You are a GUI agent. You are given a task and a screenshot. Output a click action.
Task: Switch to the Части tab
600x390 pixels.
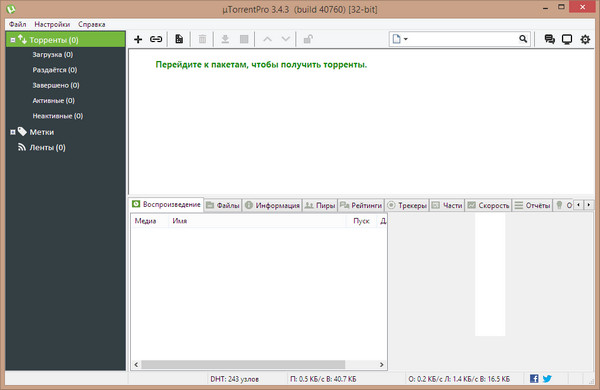coord(447,206)
